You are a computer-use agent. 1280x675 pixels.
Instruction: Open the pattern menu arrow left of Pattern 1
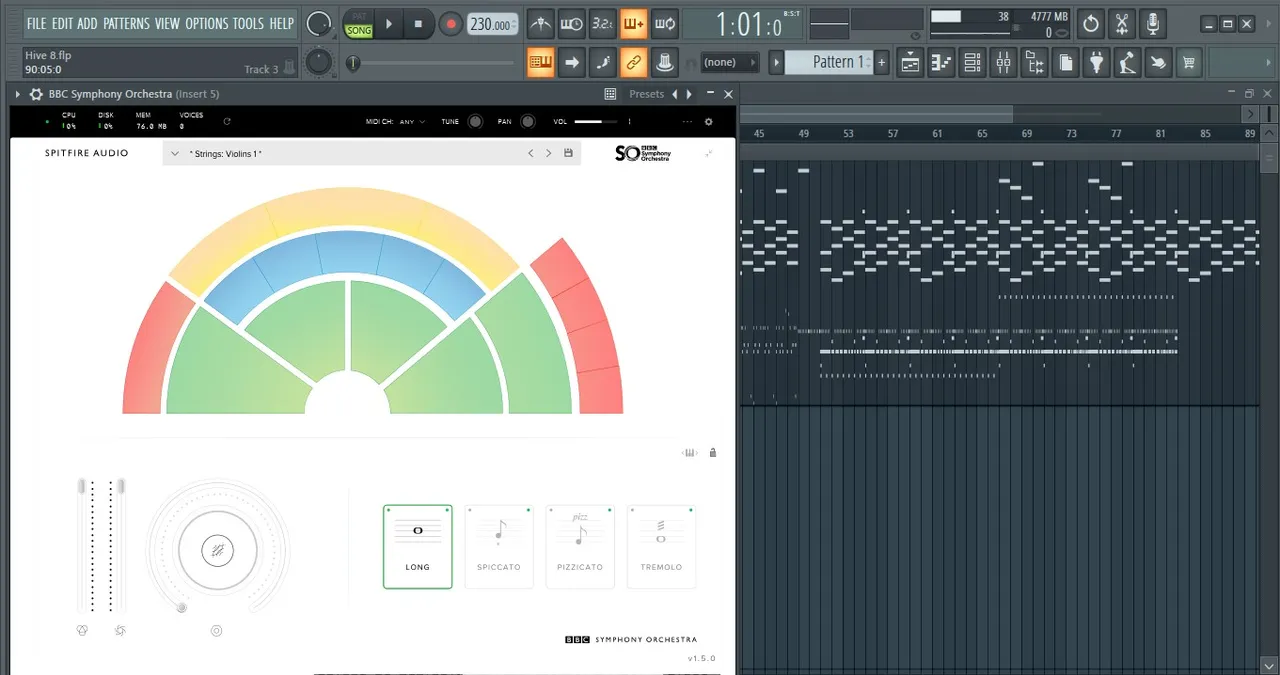pos(776,62)
